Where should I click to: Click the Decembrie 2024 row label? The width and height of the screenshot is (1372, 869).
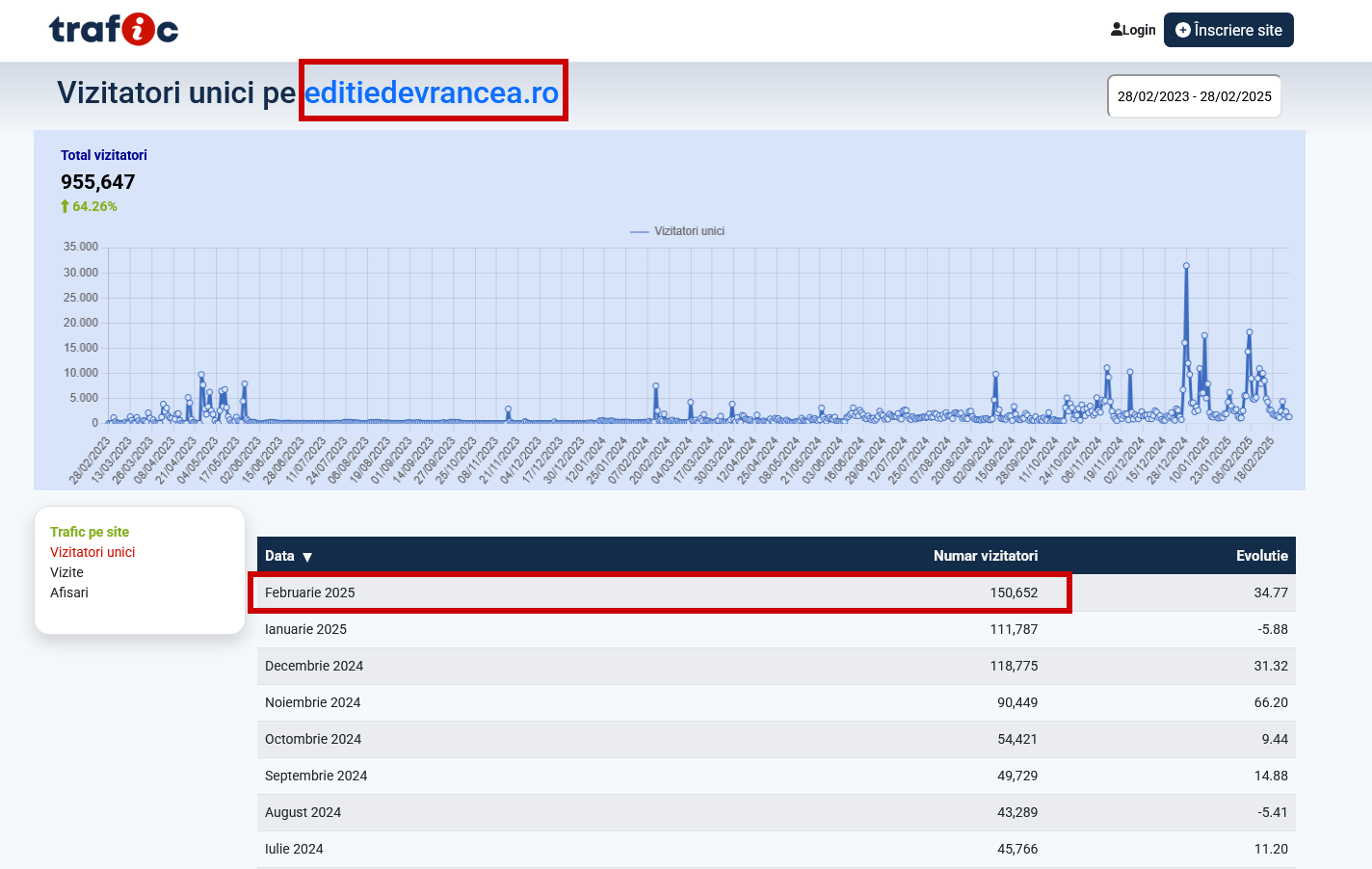[314, 666]
